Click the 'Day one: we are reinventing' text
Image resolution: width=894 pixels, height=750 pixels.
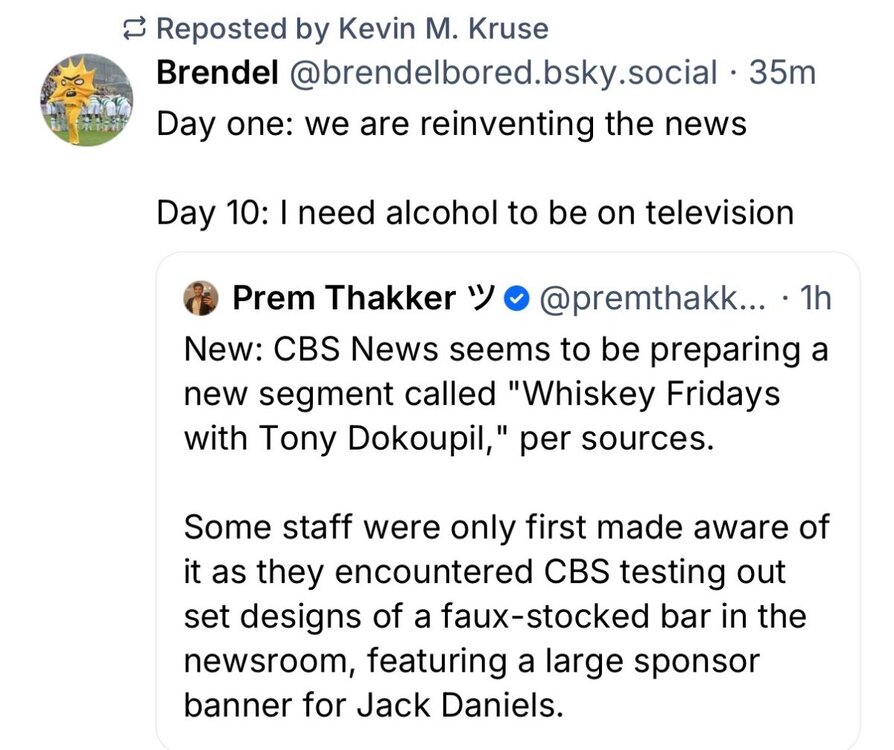tap(452, 123)
